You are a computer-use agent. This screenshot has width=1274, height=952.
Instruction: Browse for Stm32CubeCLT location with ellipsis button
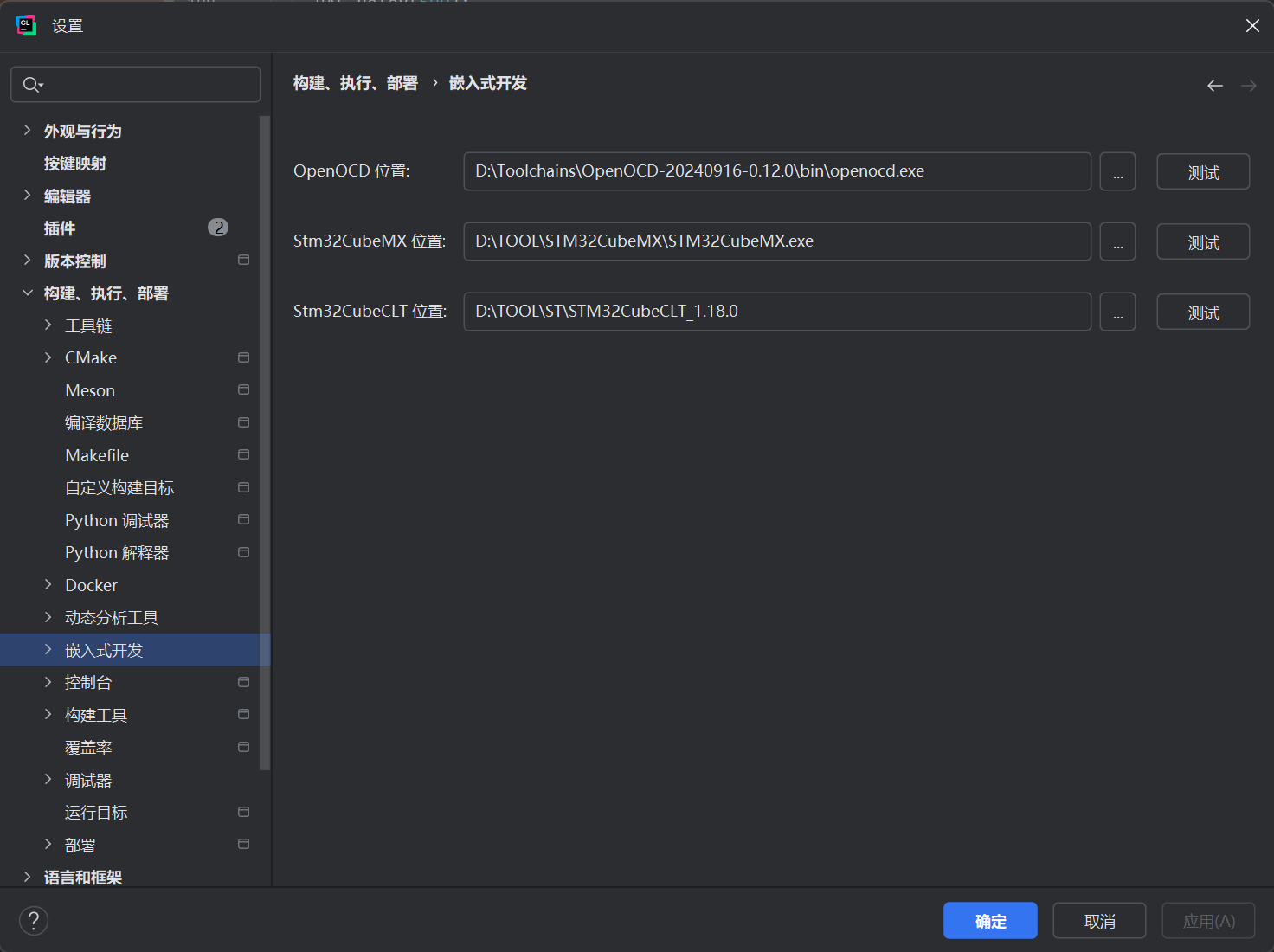pyautogui.click(x=1117, y=312)
